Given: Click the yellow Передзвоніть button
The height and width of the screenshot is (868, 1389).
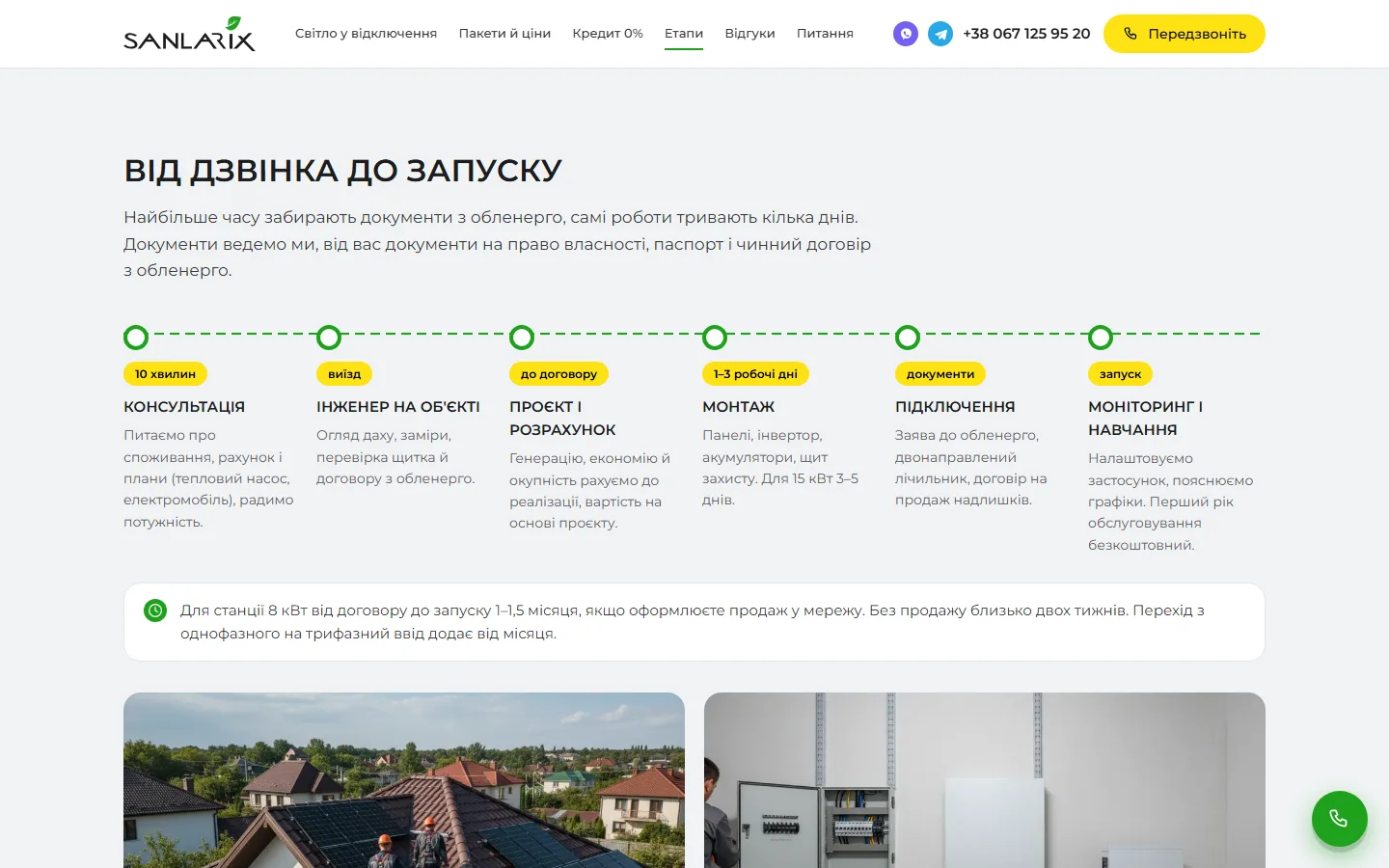Looking at the screenshot, I should 1185,34.
